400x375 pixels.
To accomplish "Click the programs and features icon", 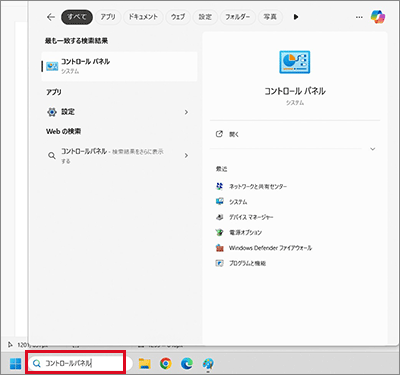I will [219, 263].
